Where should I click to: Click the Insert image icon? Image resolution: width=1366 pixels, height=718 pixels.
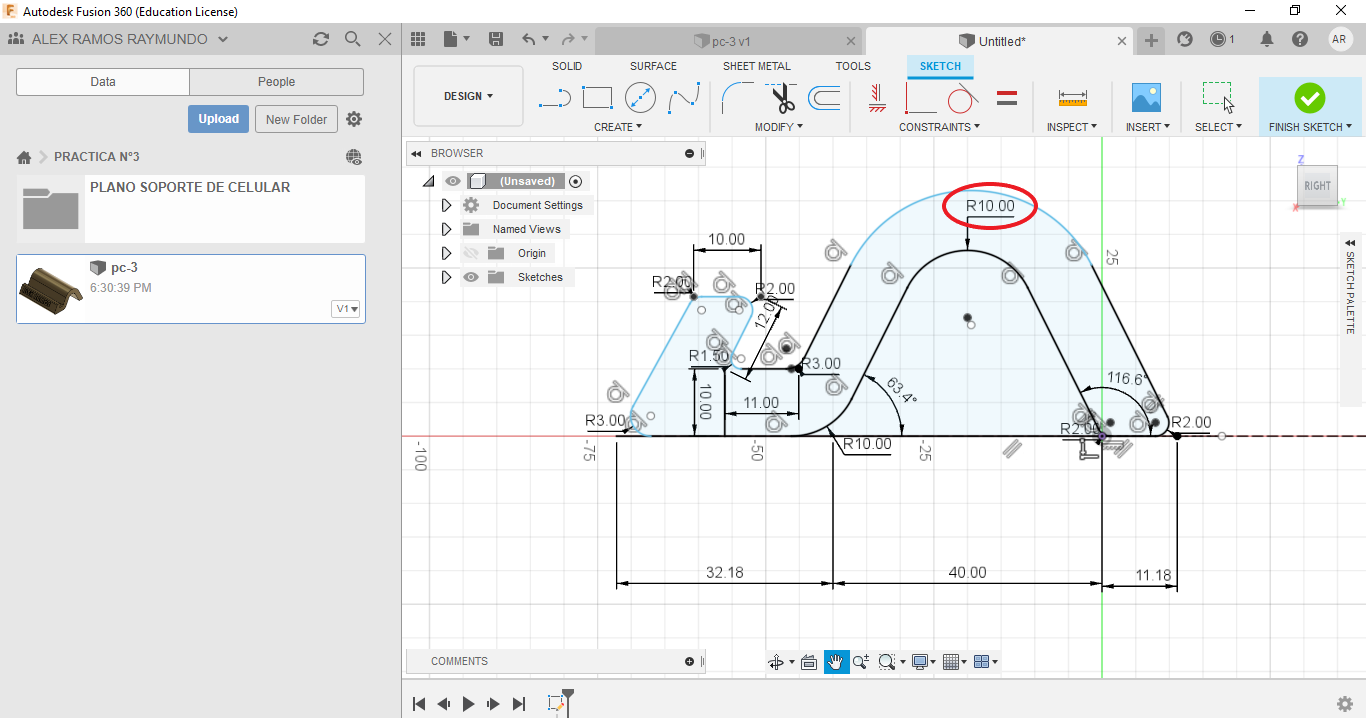(1146, 98)
